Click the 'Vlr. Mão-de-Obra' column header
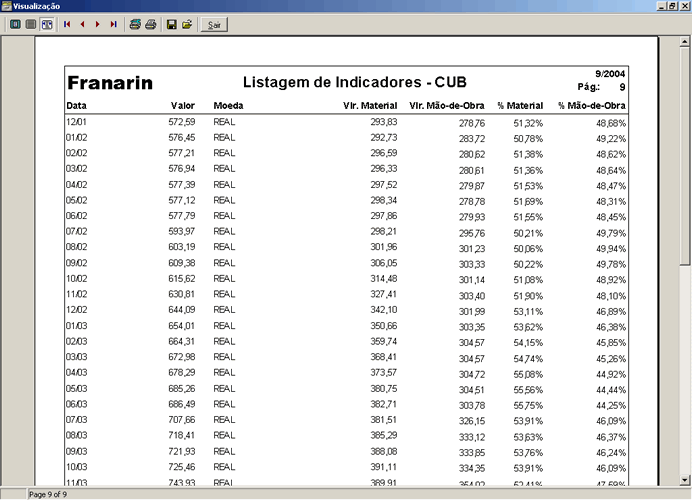Viewport: 692px width, 500px height. coord(447,105)
